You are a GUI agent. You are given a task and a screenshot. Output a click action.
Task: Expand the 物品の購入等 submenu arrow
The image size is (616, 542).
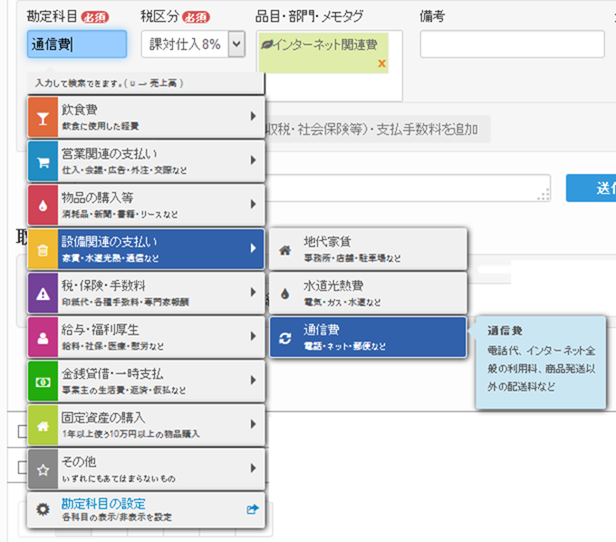[x=253, y=205]
